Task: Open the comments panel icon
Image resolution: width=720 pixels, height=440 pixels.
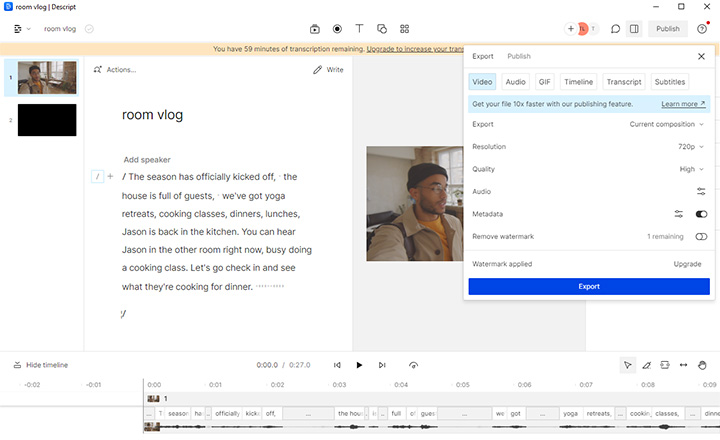Action: [616, 29]
